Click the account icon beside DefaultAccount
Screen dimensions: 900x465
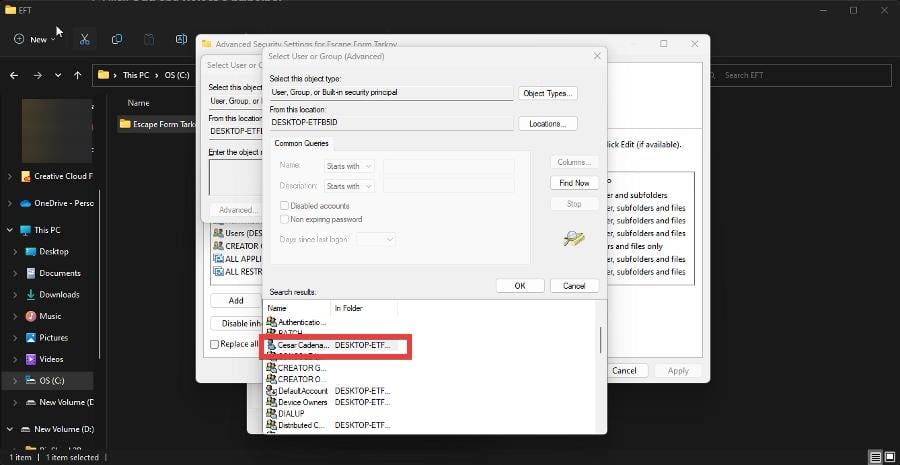pyautogui.click(x=271, y=391)
